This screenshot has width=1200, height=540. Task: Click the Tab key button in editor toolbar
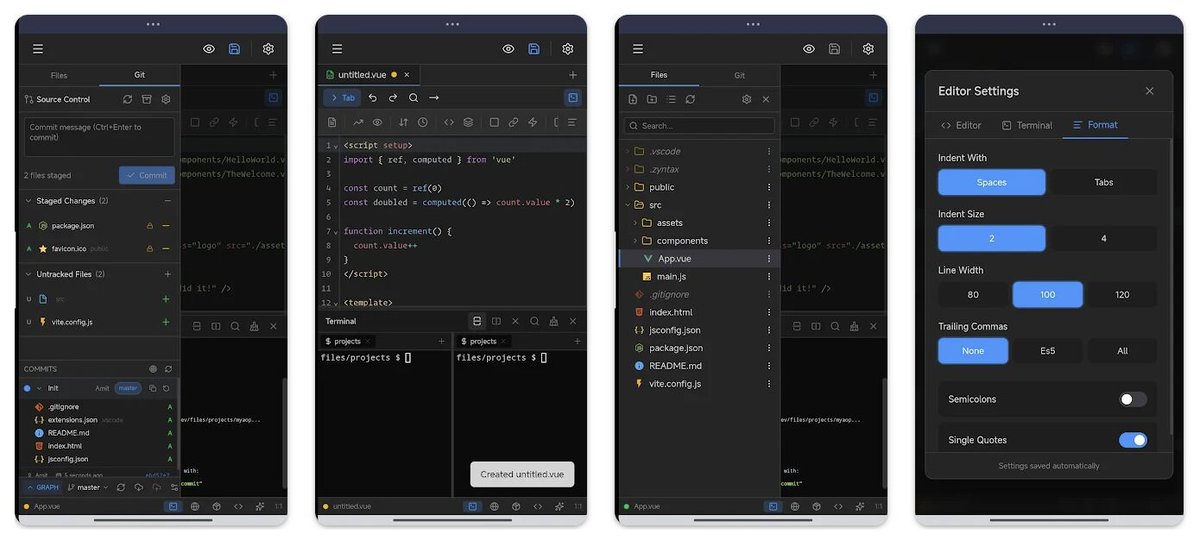[x=342, y=98]
